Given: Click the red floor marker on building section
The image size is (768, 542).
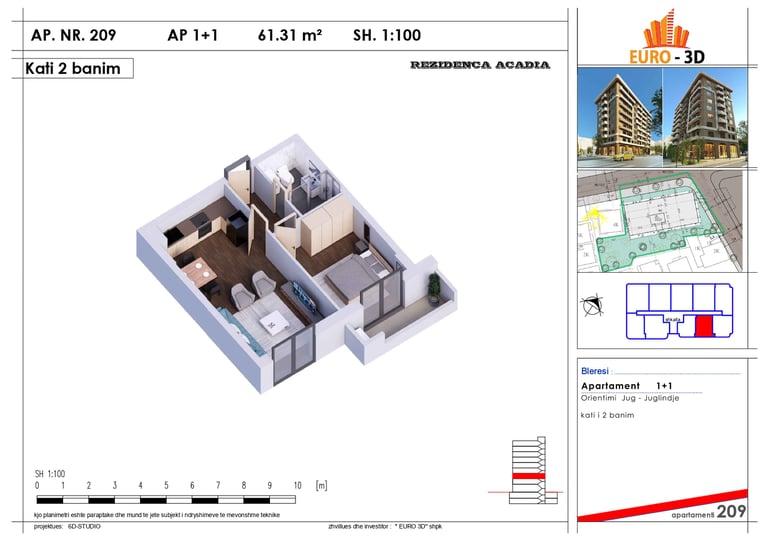Looking at the screenshot, I should click(x=528, y=476).
